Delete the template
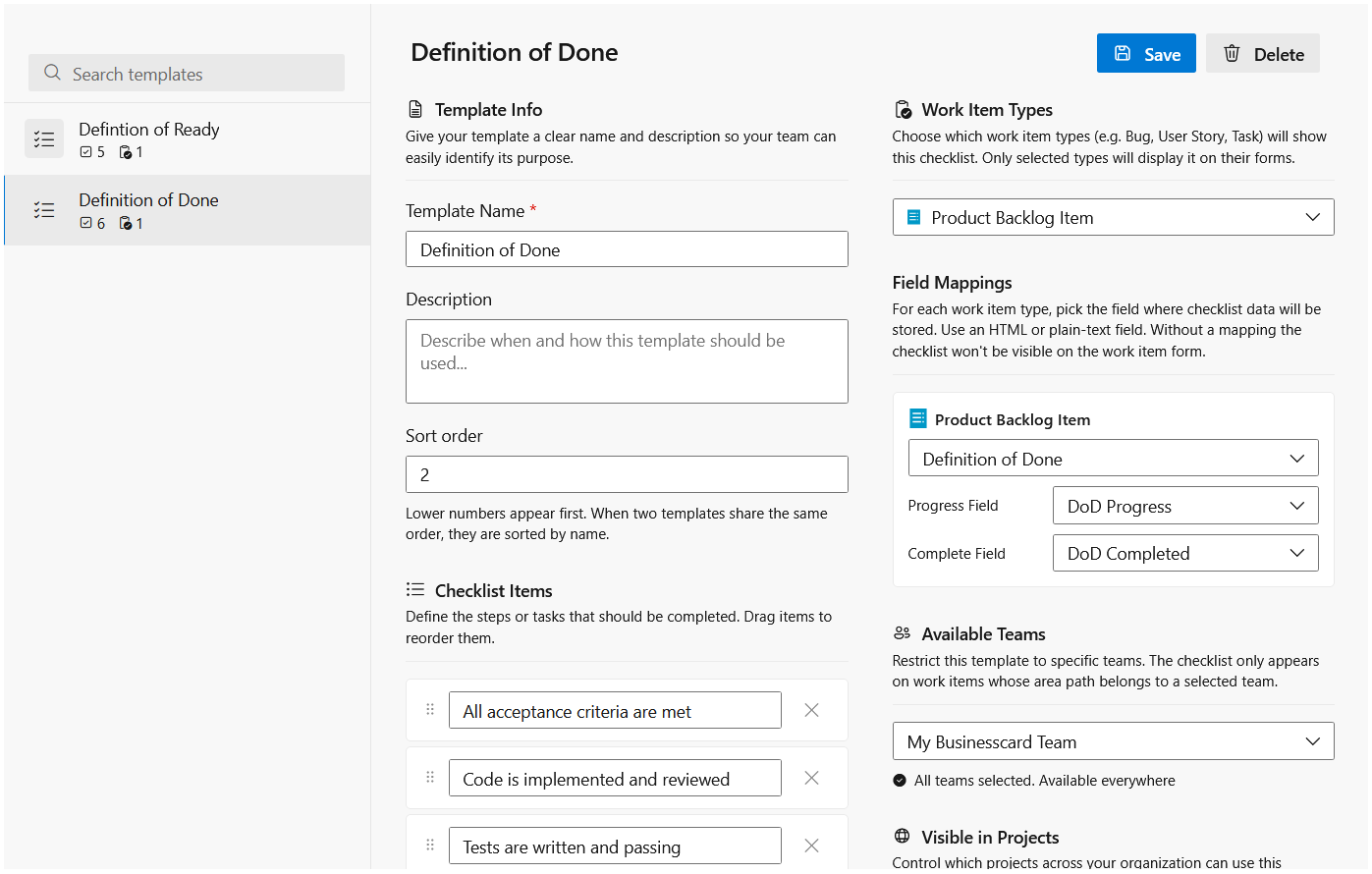This screenshot has height=874, width=1372. pos(1262,54)
